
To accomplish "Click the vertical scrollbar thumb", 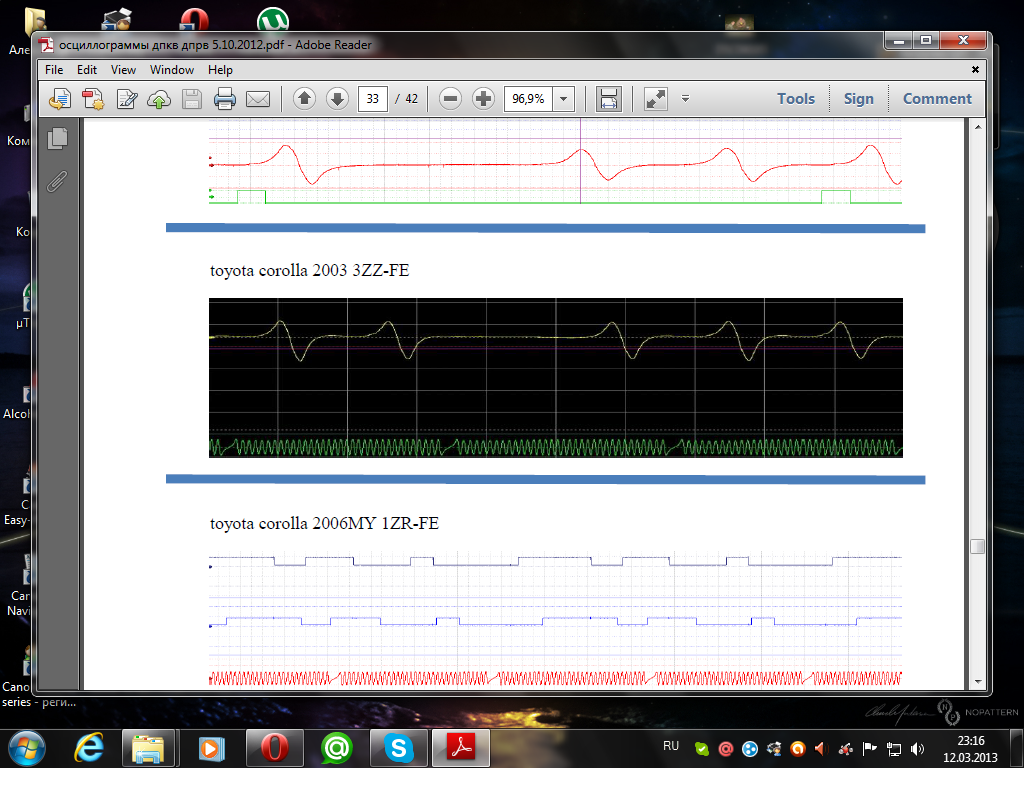I will pos(977,546).
